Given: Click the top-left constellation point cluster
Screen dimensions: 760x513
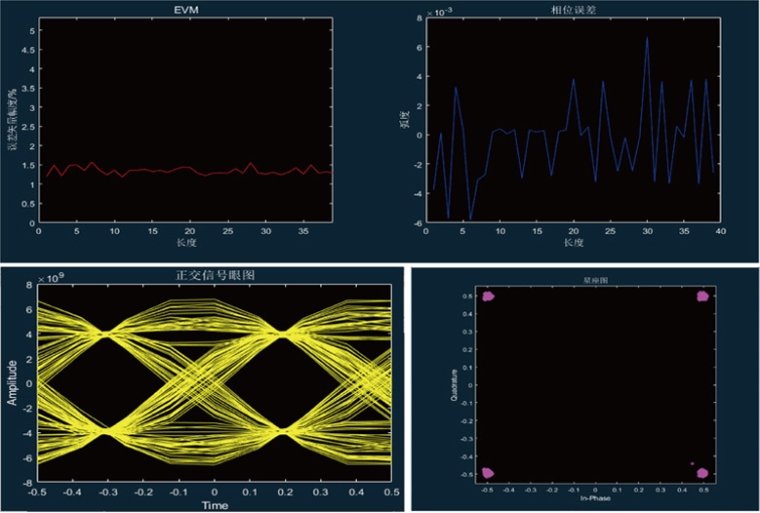Looking at the screenshot, I should [488, 297].
